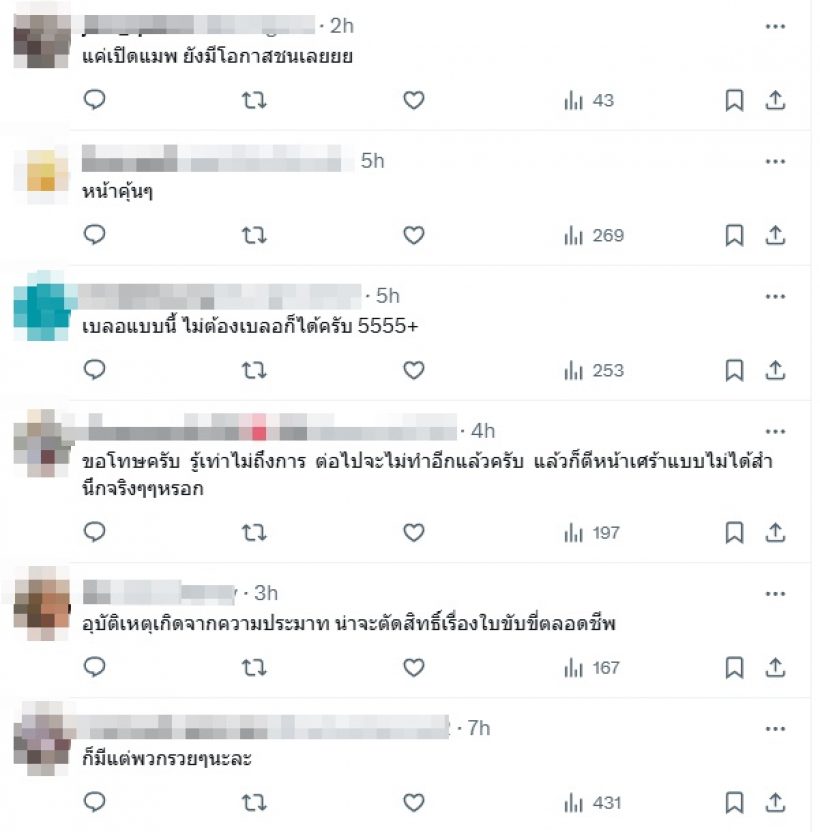This screenshot has width=820, height=832.
Task: Open more options on the 3h tweet
Action: click(775, 594)
